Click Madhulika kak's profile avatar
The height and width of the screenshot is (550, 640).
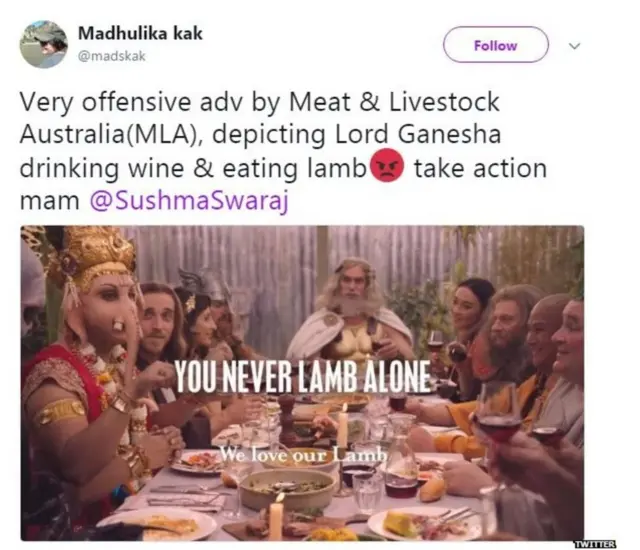43,45
